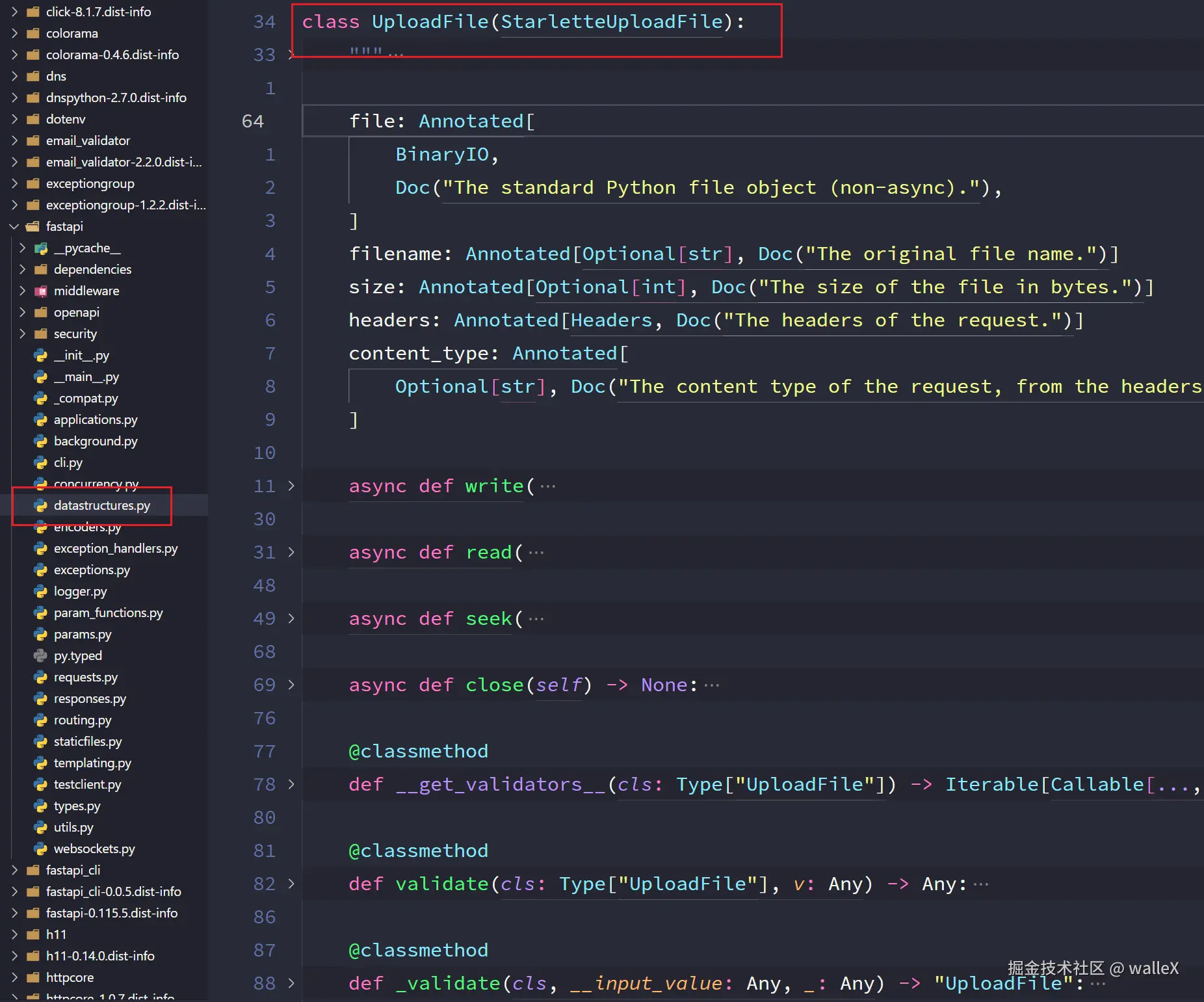Unfold the async def write method

coord(291,486)
